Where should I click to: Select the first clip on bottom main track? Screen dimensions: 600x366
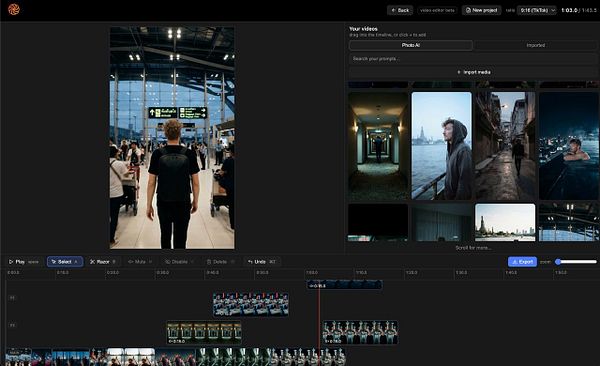tap(18, 357)
